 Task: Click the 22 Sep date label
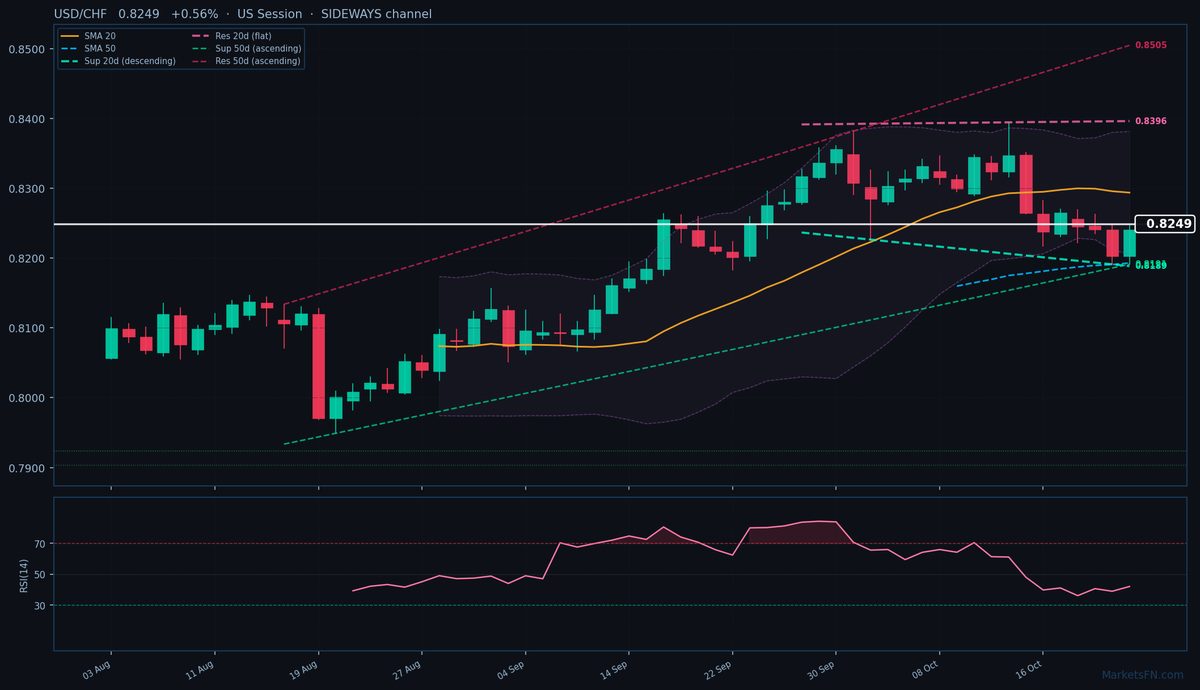(x=717, y=668)
